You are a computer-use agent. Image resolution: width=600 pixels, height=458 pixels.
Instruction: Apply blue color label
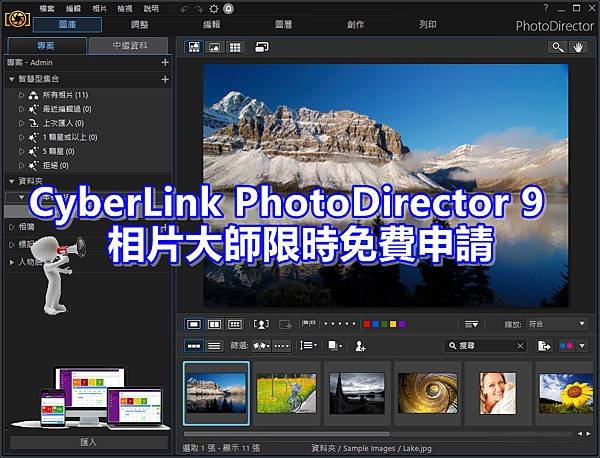coord(376,324)
